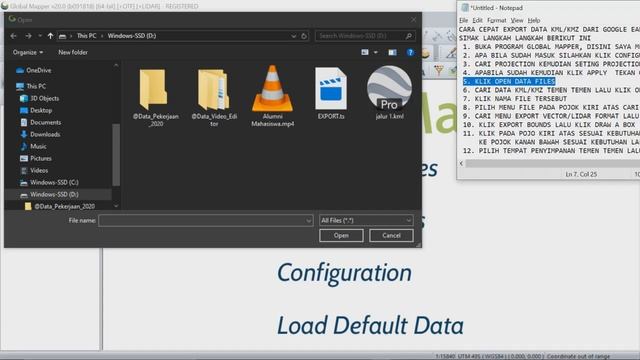Viewport: 640px width, 360px height.
Task: Click Global Mapper title bar icon
Action: pos(4,6)
